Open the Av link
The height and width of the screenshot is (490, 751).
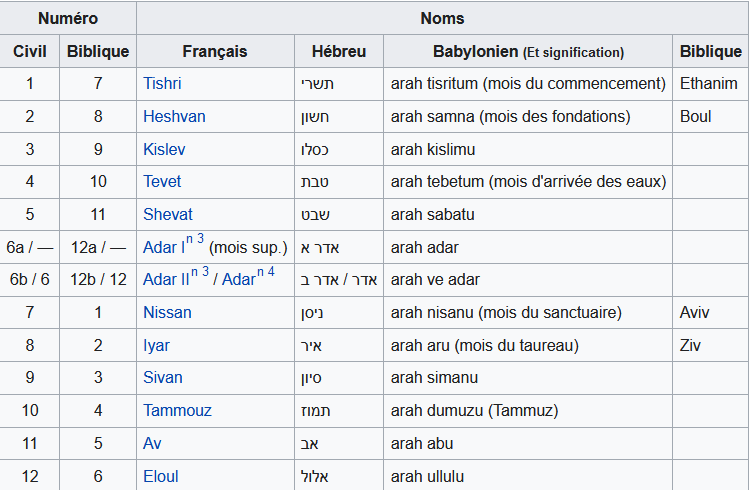click(152, 443)
